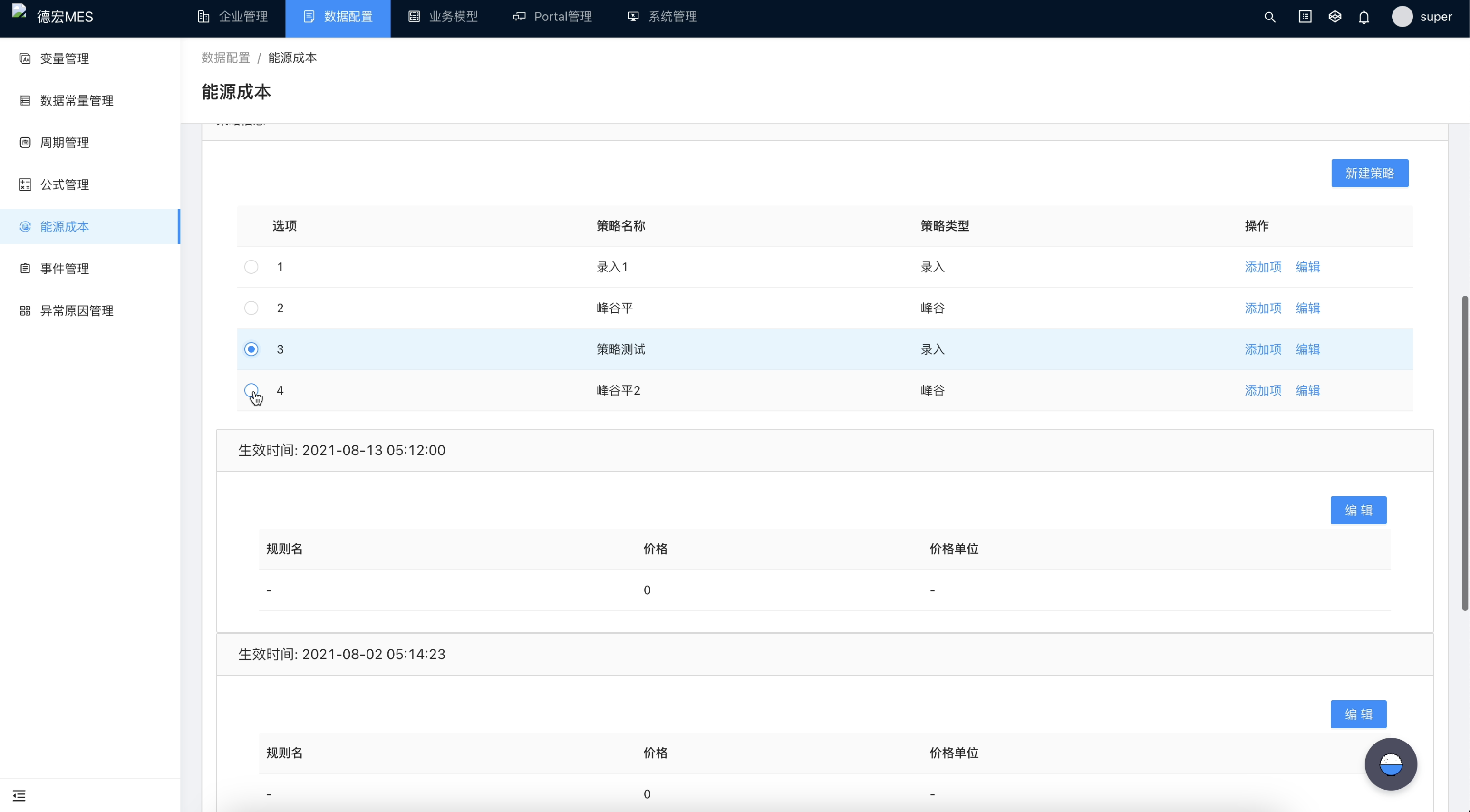The height and width of the screenshot is (812, 1470).
Task: Click the super user avatar
Action: tap(1402, 17)
